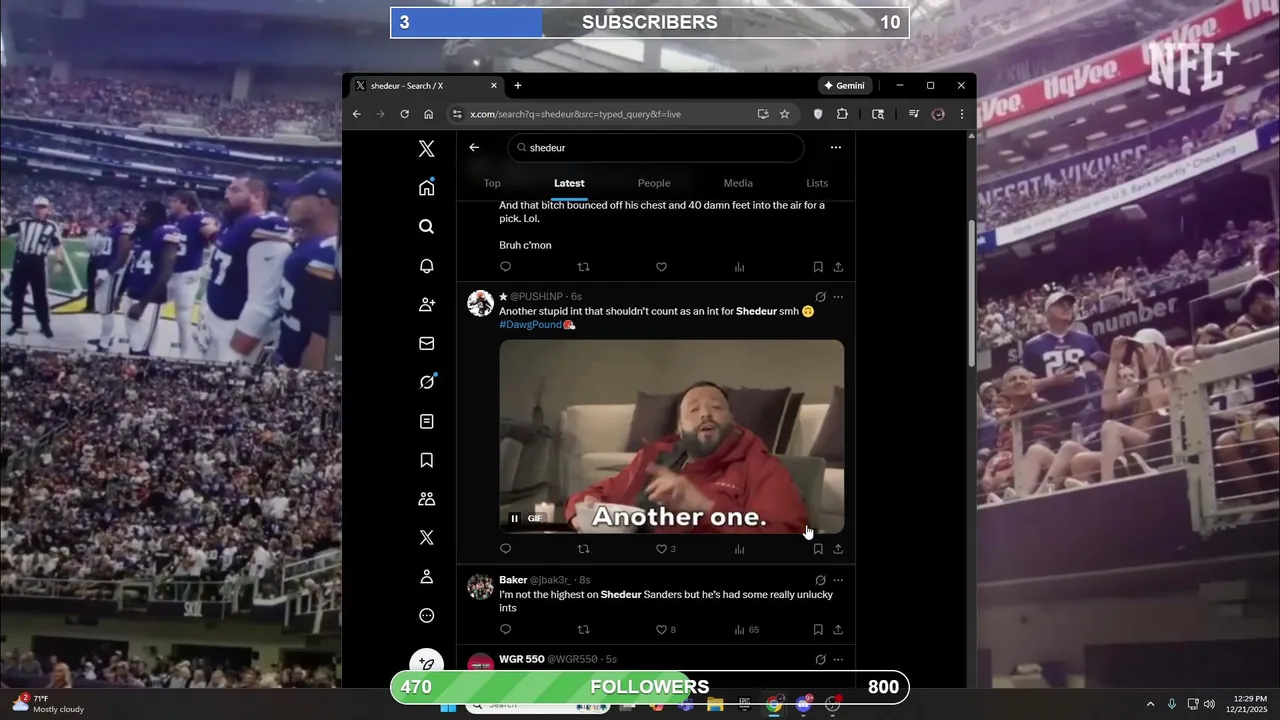Open Bookmarks in the X sidebar

tap(426, 460)
